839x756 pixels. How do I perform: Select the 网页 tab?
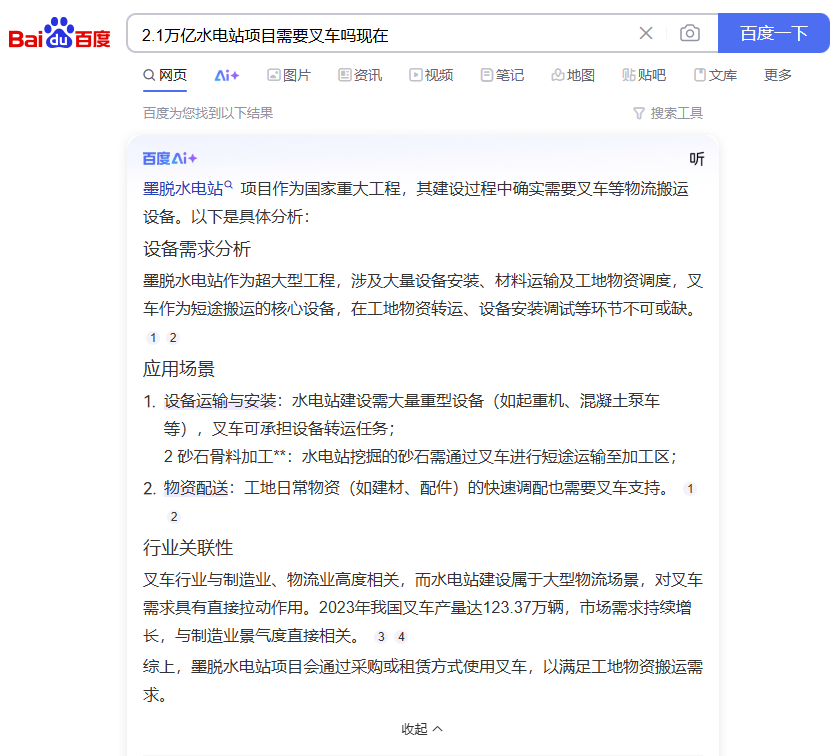coord(165,75)
